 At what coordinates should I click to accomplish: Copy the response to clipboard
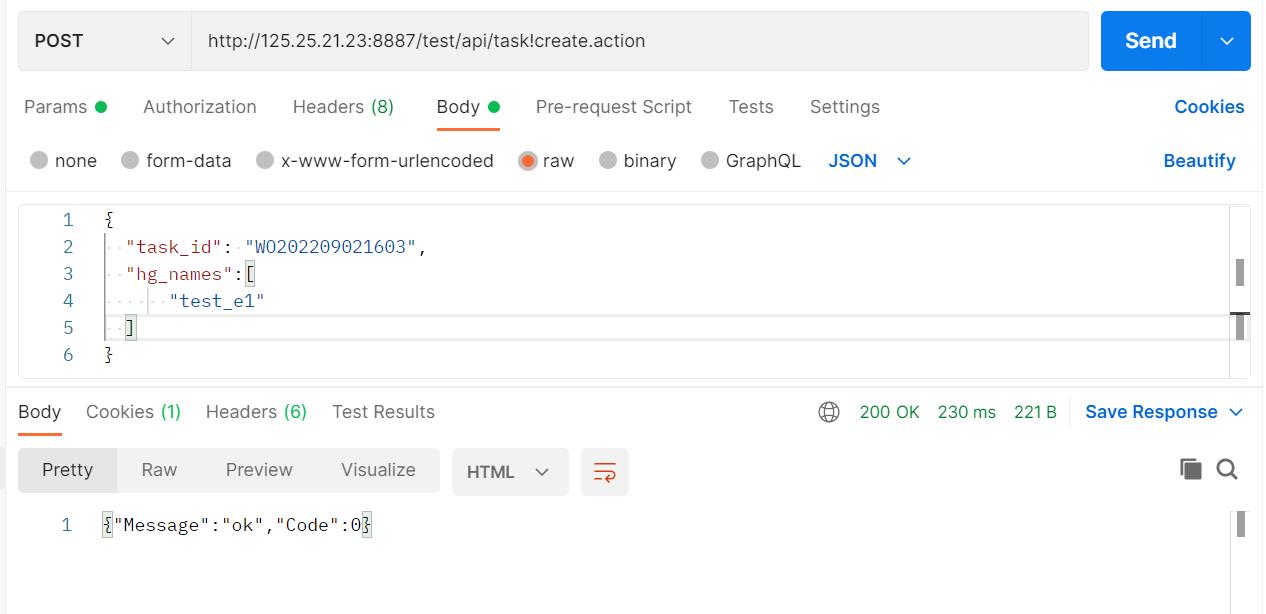click(1191, 467)
